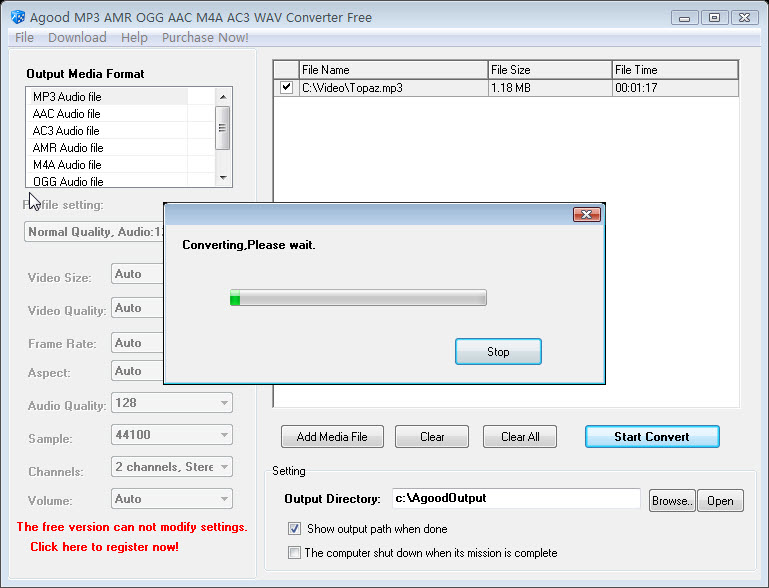Click the Clear button
Image resolution: width=769 pixels, height=588 pixels.
(432, 436)
